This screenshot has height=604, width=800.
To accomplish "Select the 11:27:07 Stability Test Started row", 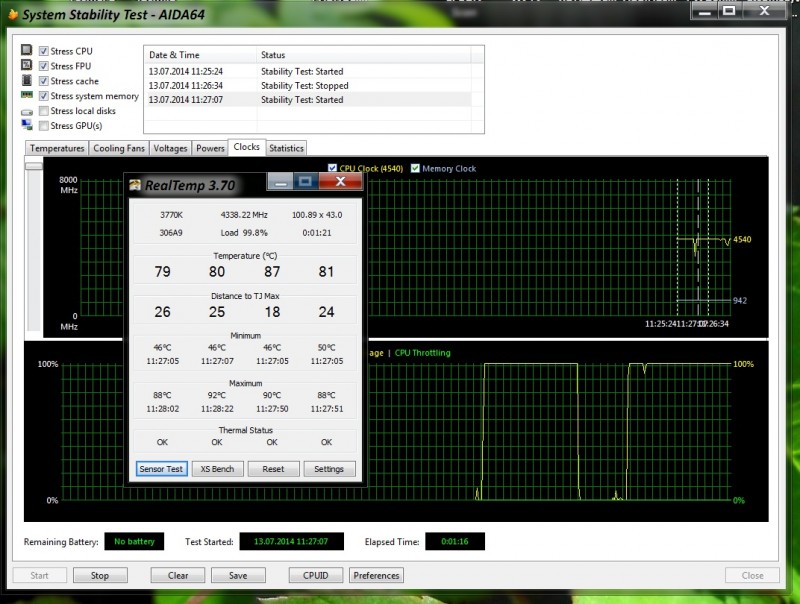I will tap(308, 99).
